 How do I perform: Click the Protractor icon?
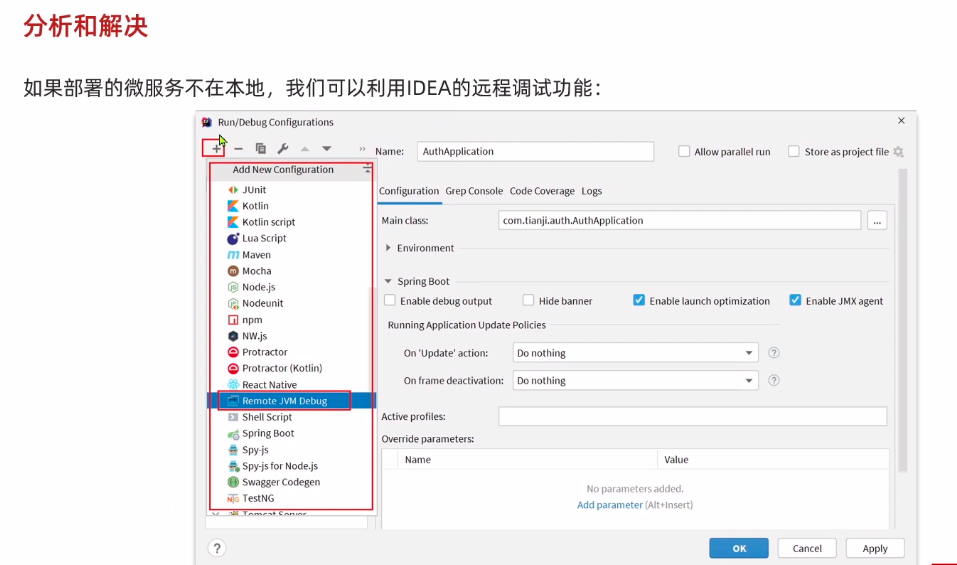coord(233,352)
